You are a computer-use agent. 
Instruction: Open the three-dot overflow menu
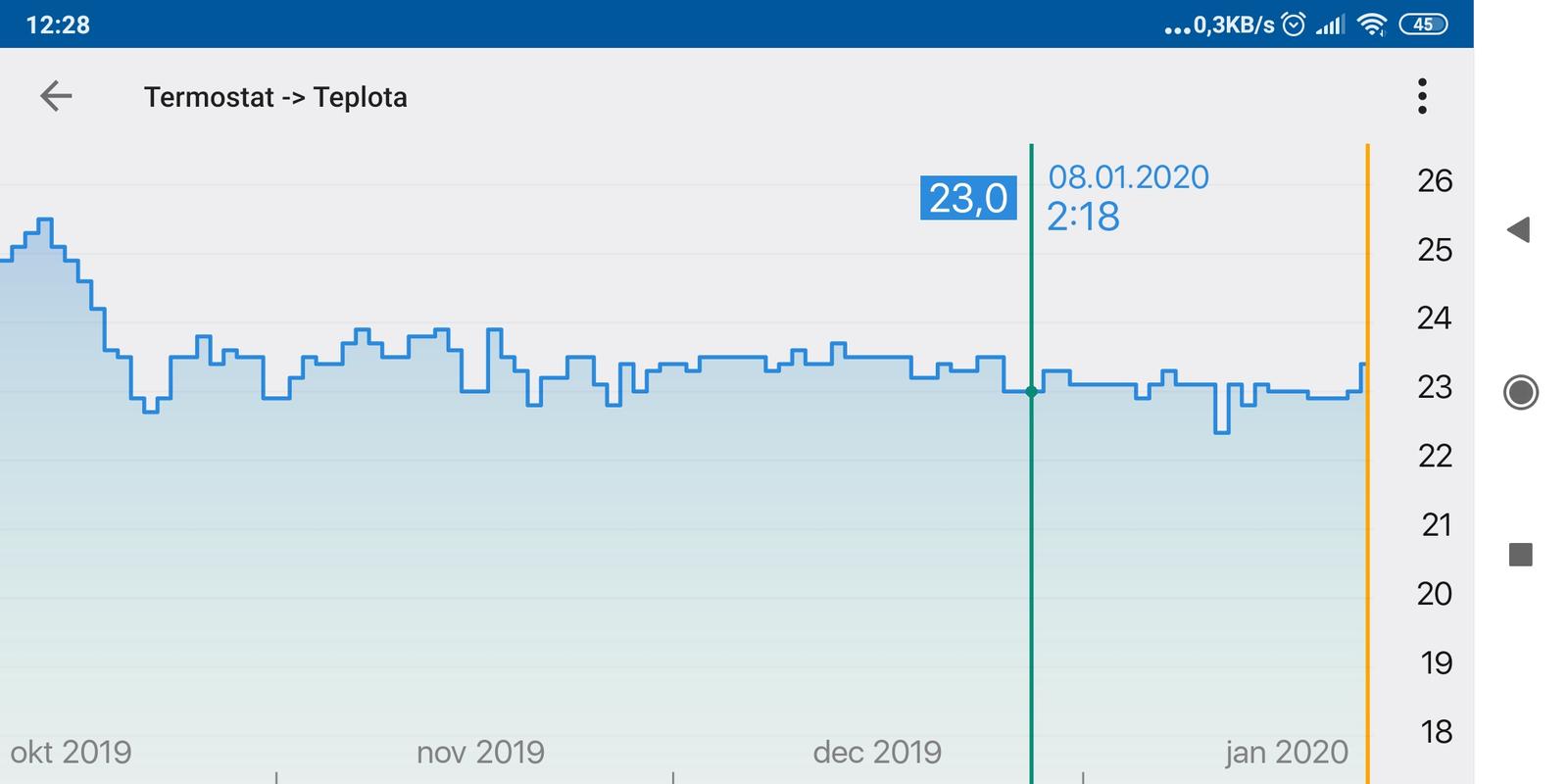tap(1422, 96)
